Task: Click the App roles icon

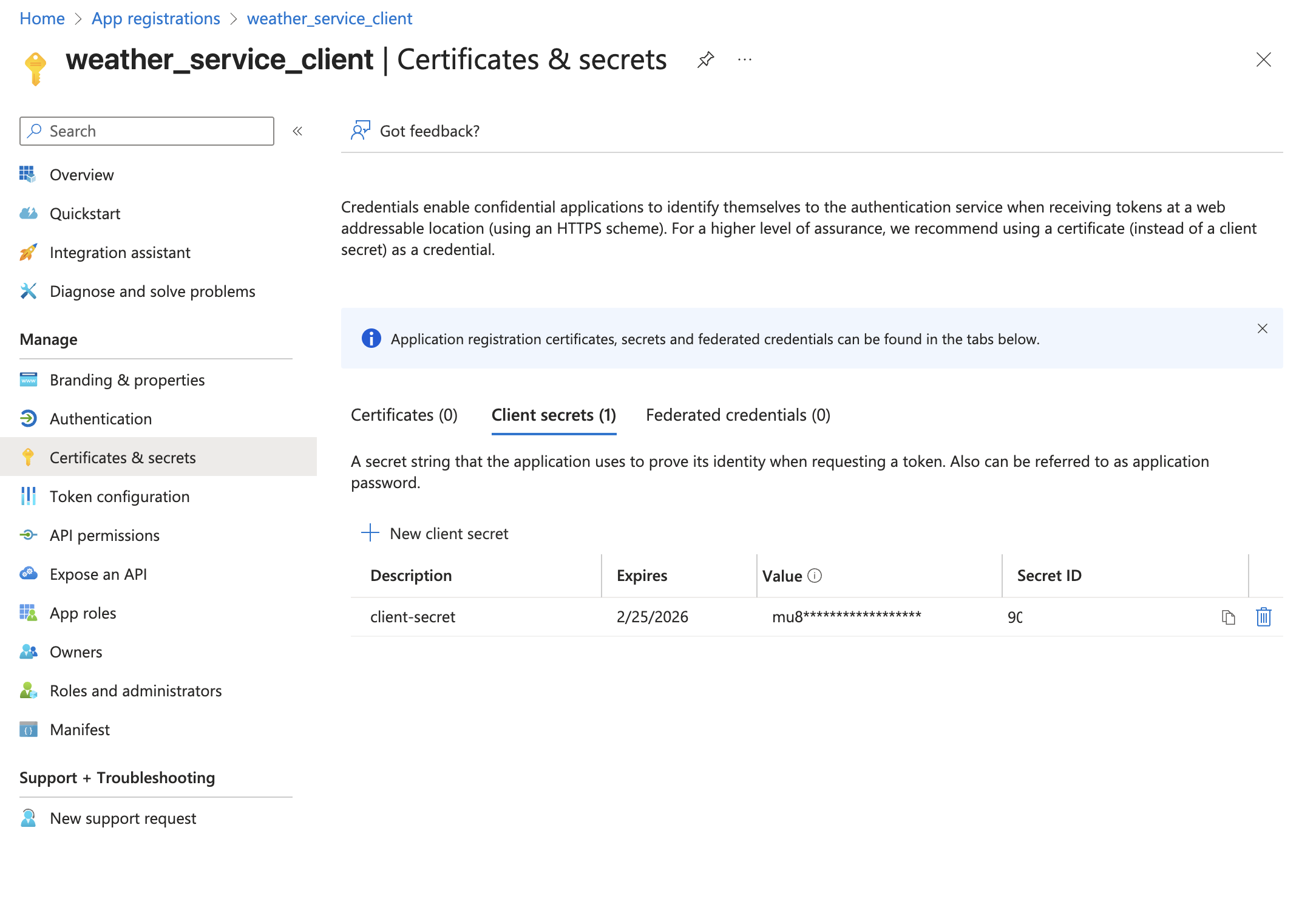Action: (28, 613)
